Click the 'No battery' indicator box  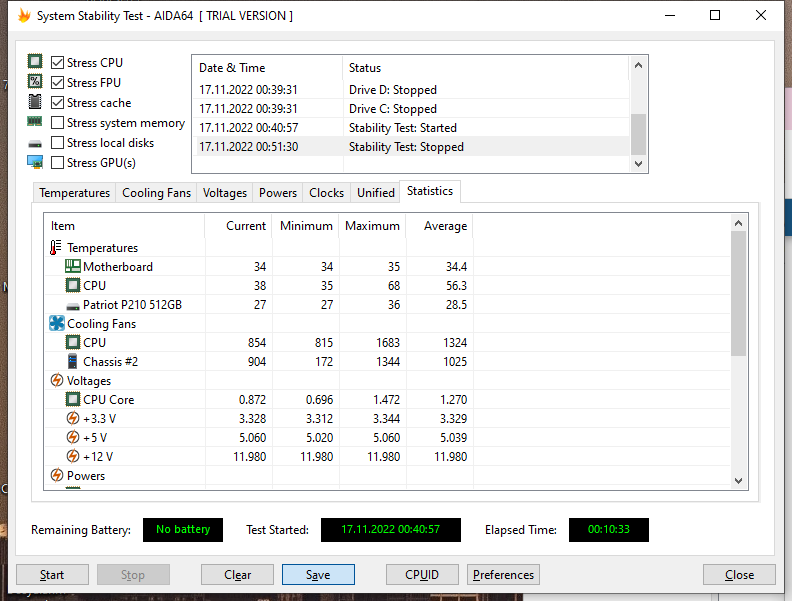point(183,530)
